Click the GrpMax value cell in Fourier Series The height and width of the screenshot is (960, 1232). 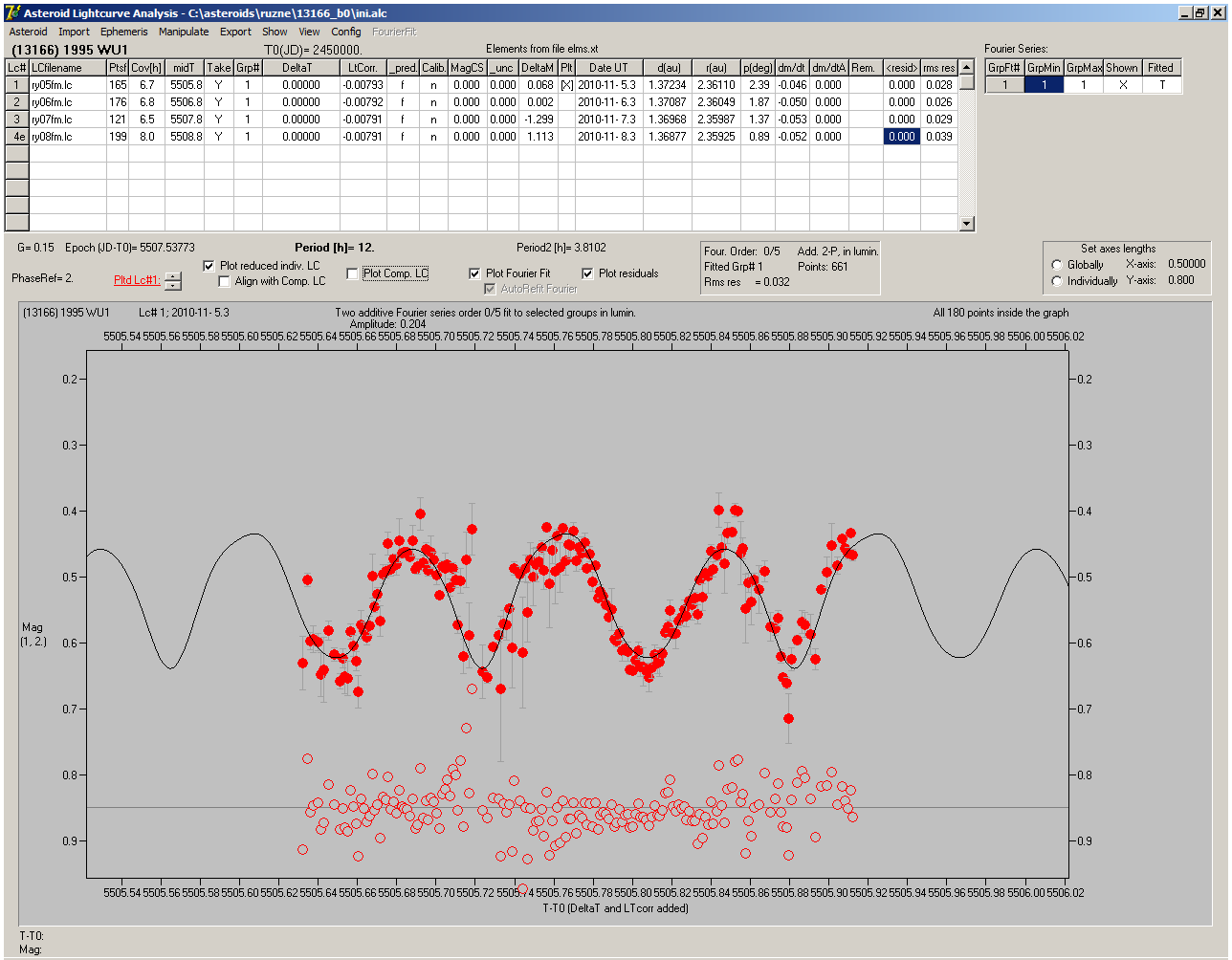[x=1084, y=85]
